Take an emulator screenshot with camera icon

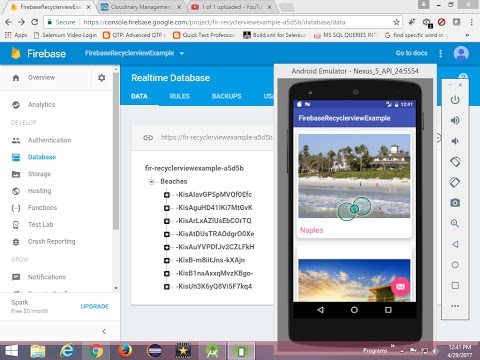point(455,203)
